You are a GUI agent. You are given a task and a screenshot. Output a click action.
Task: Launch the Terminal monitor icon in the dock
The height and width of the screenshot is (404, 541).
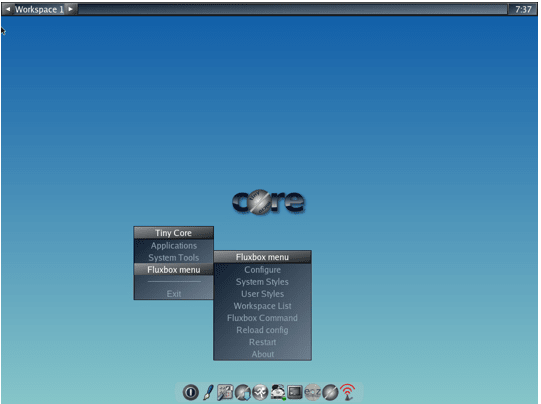coord(295,392)
